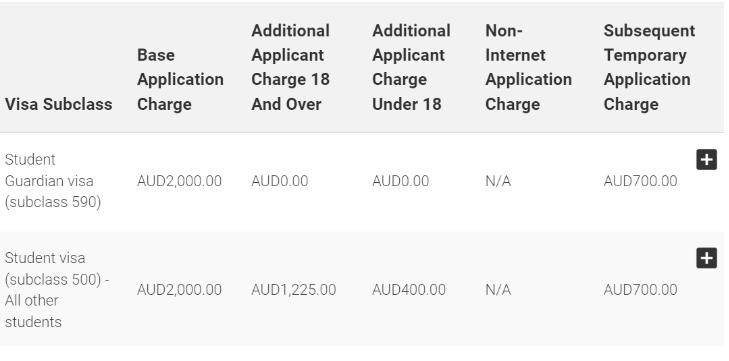The height and width of the screenshot is (361, 729).
Task: Click AUD700.00 in the subclass 500 row
Action: click(x=641, y=290)
